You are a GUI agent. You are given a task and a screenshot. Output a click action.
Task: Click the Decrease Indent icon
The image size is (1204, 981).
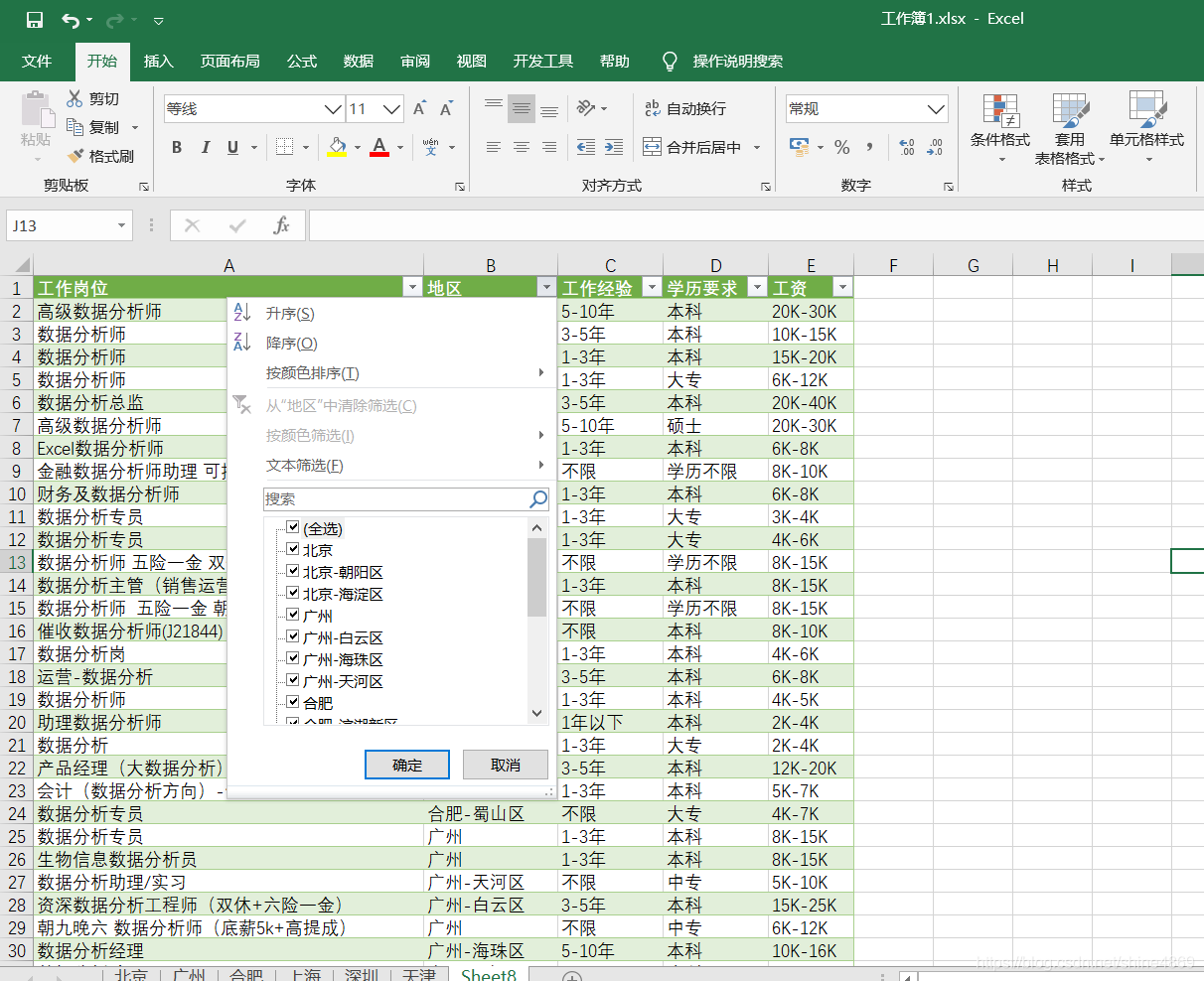pos(586,147)
